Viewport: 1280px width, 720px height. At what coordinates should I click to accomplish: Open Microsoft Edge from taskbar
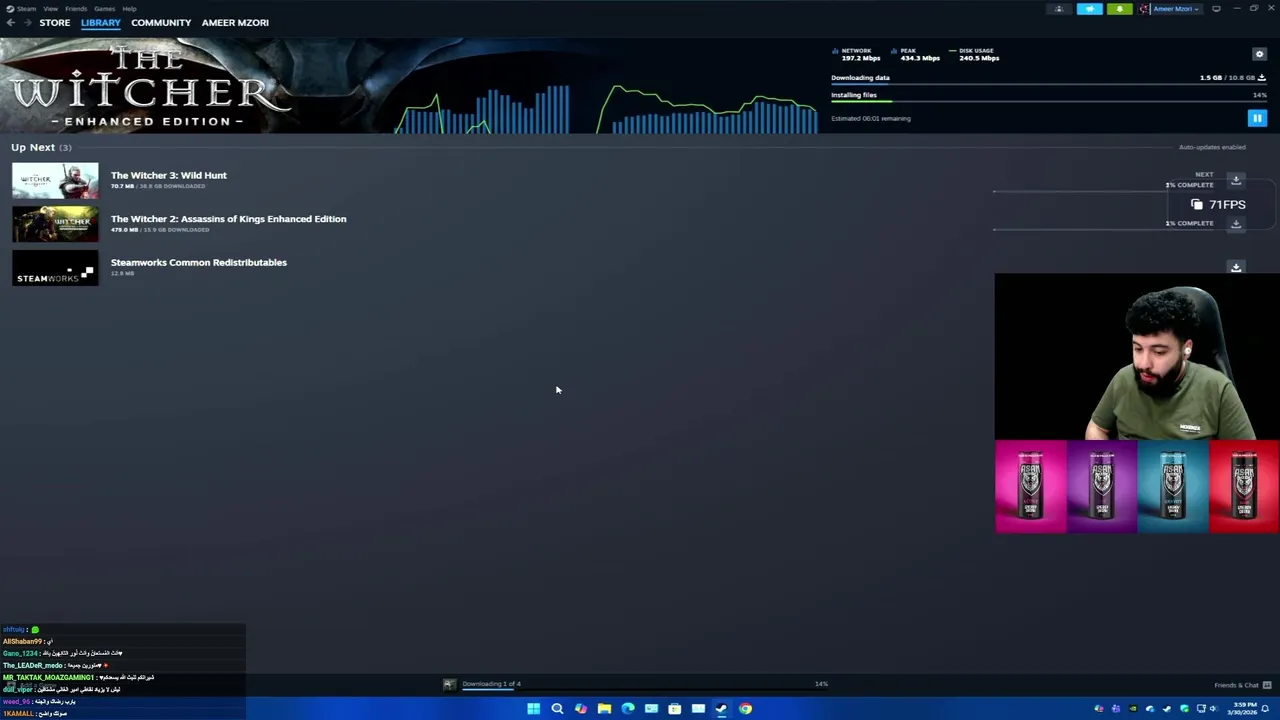[x=628, y=709]
